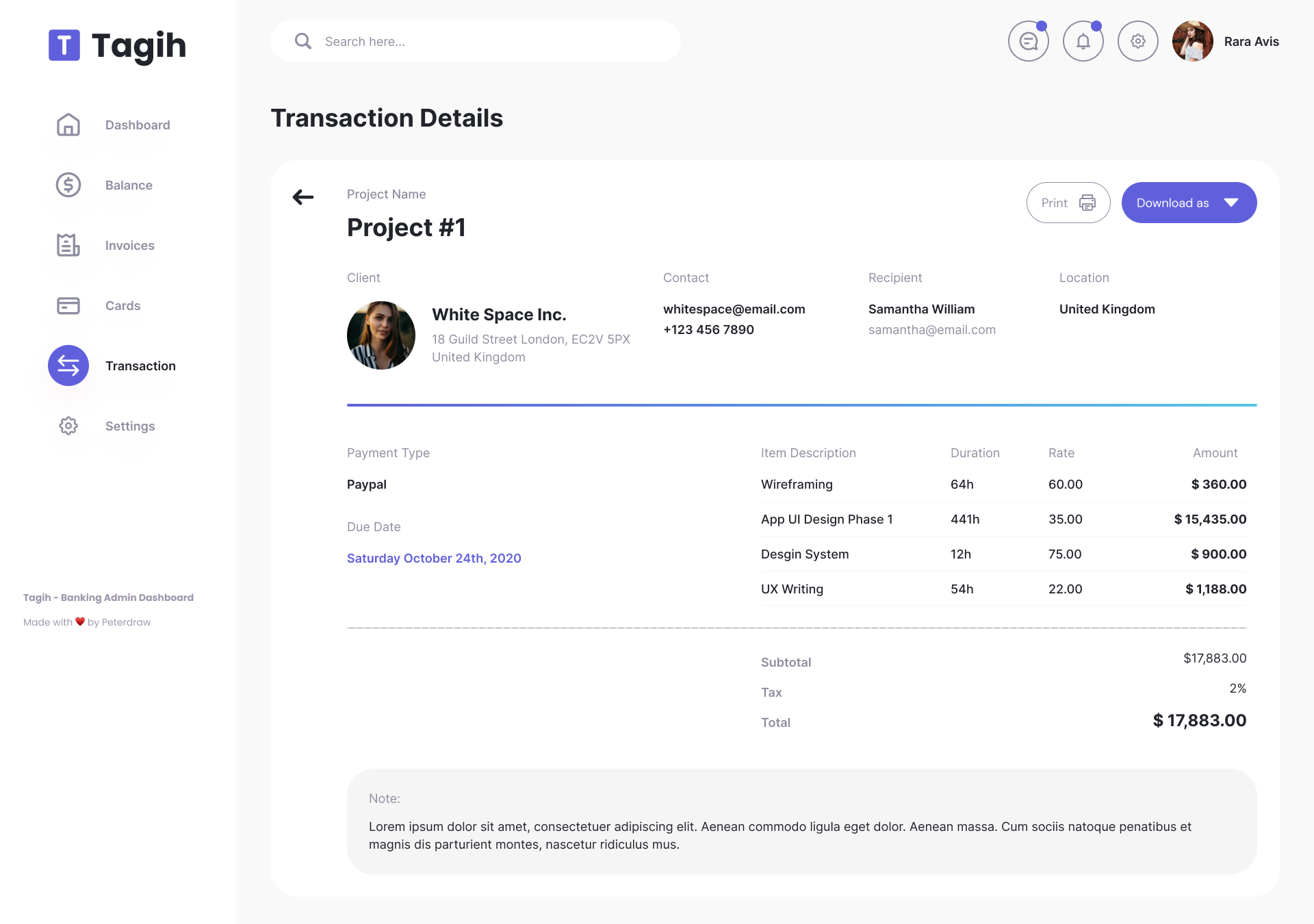
Task: Select the Invoices menu label
Action: click(130, 246)
